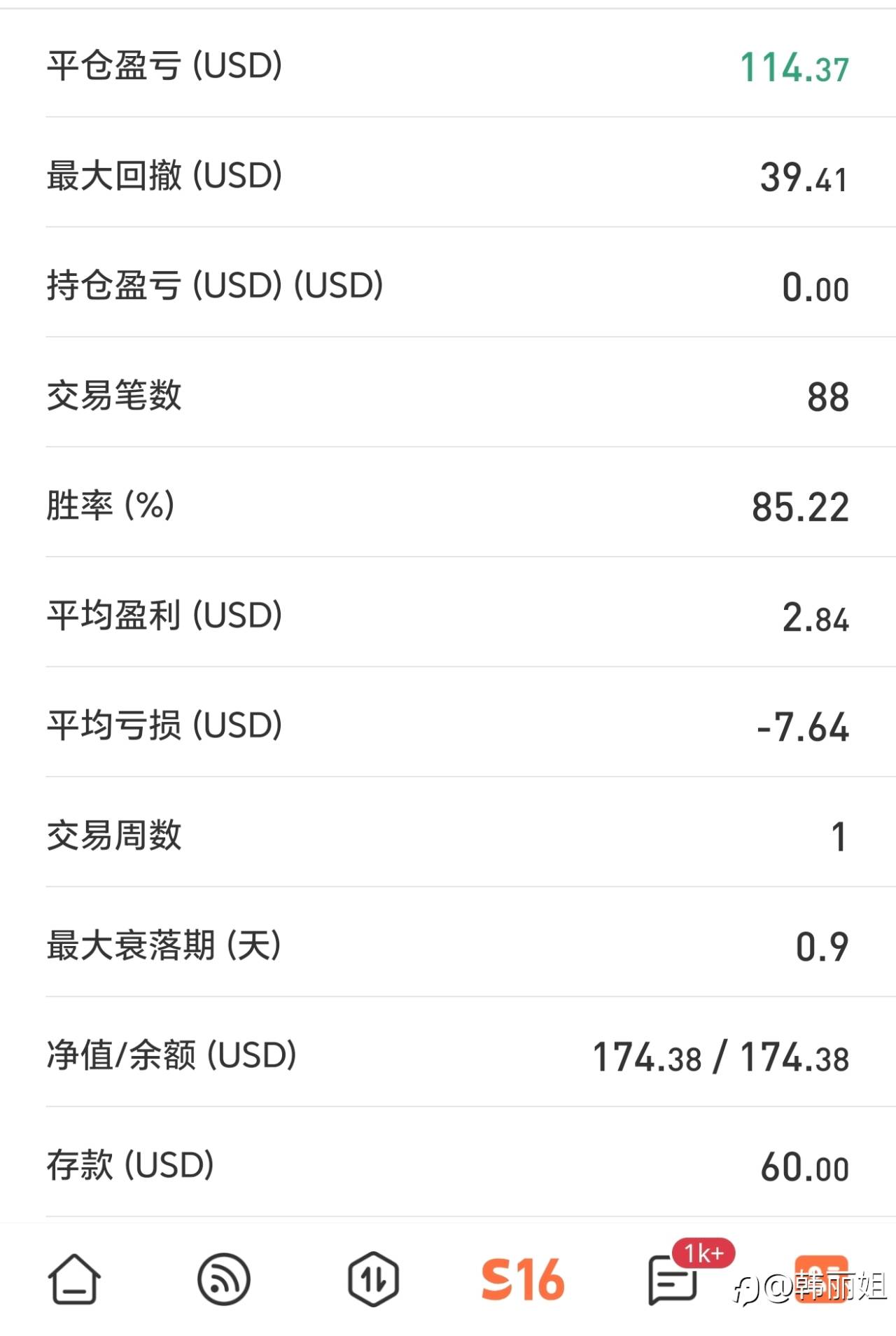Tap the red 1k+ notification badge

click(703, 1253)
